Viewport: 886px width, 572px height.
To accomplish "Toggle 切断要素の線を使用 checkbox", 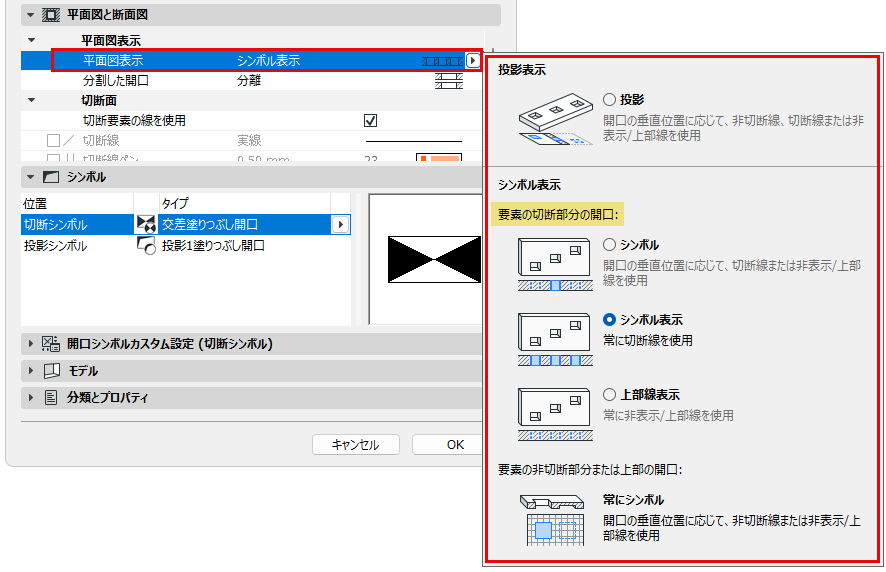I will (x=371, y=120).
